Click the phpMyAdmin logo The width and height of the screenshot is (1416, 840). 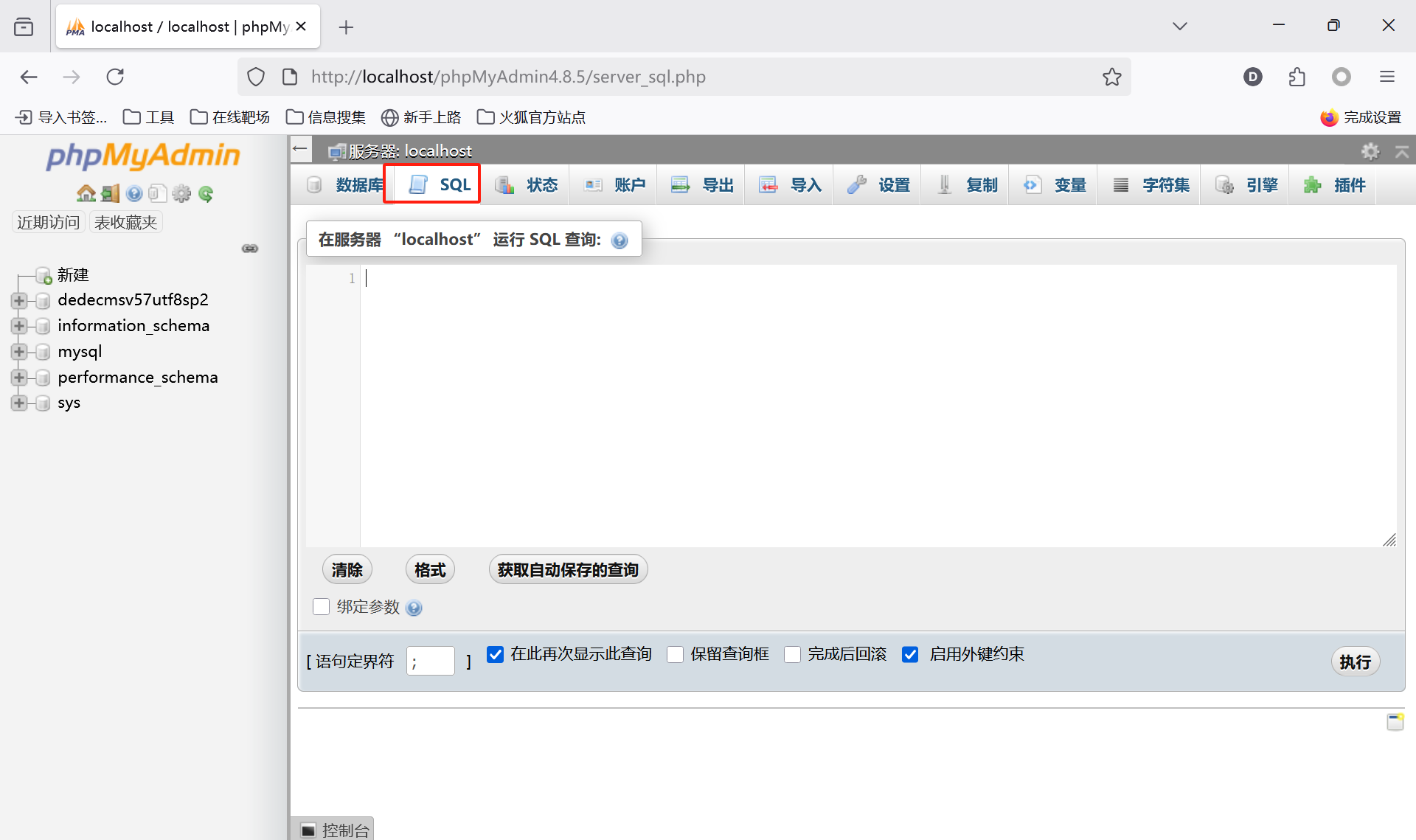click(143, 156)
